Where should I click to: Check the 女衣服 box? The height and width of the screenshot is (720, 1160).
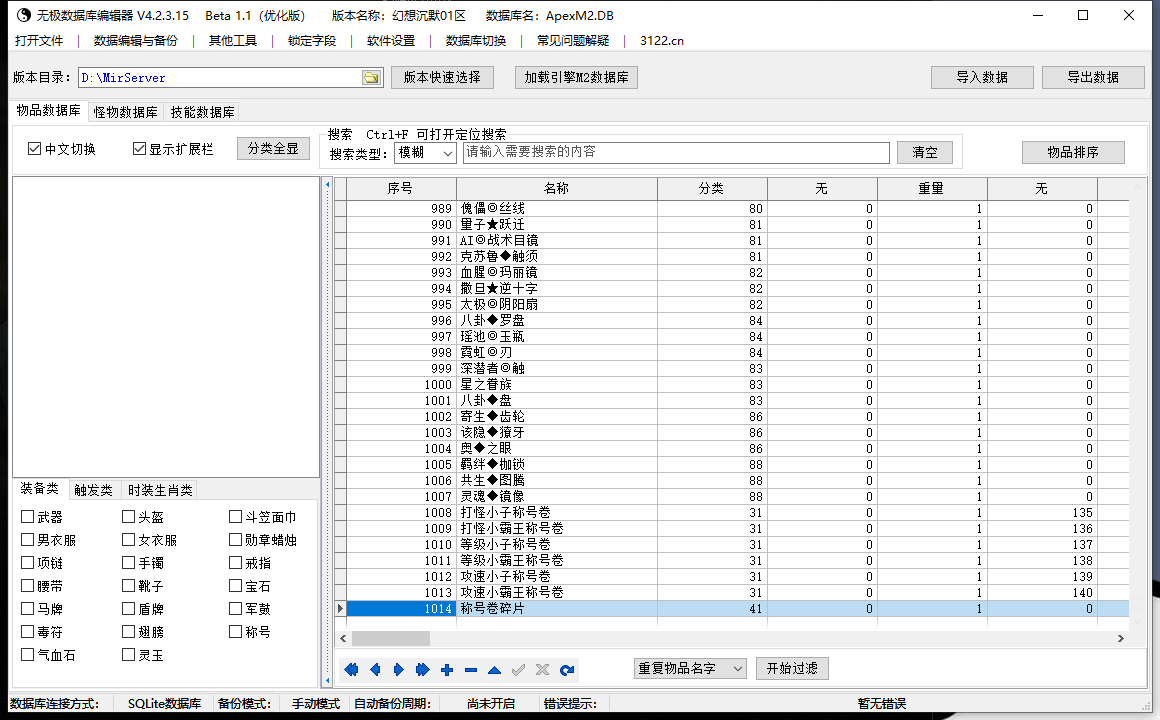(x=129, y=539)
